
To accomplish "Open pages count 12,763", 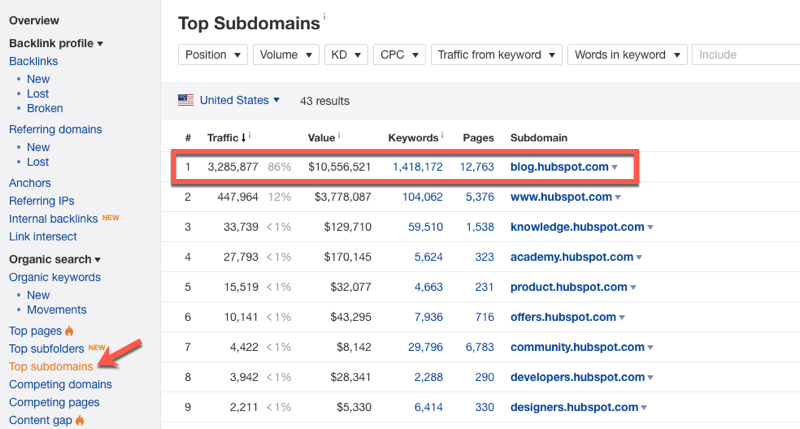I will [477, 167].
